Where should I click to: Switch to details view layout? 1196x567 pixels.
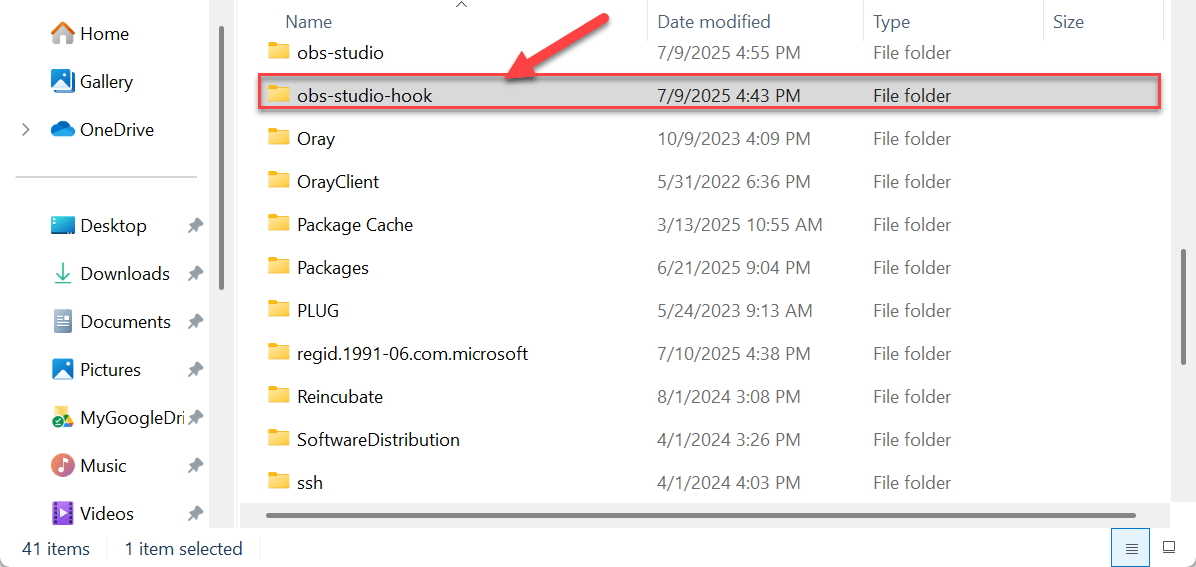point(1132,548)
